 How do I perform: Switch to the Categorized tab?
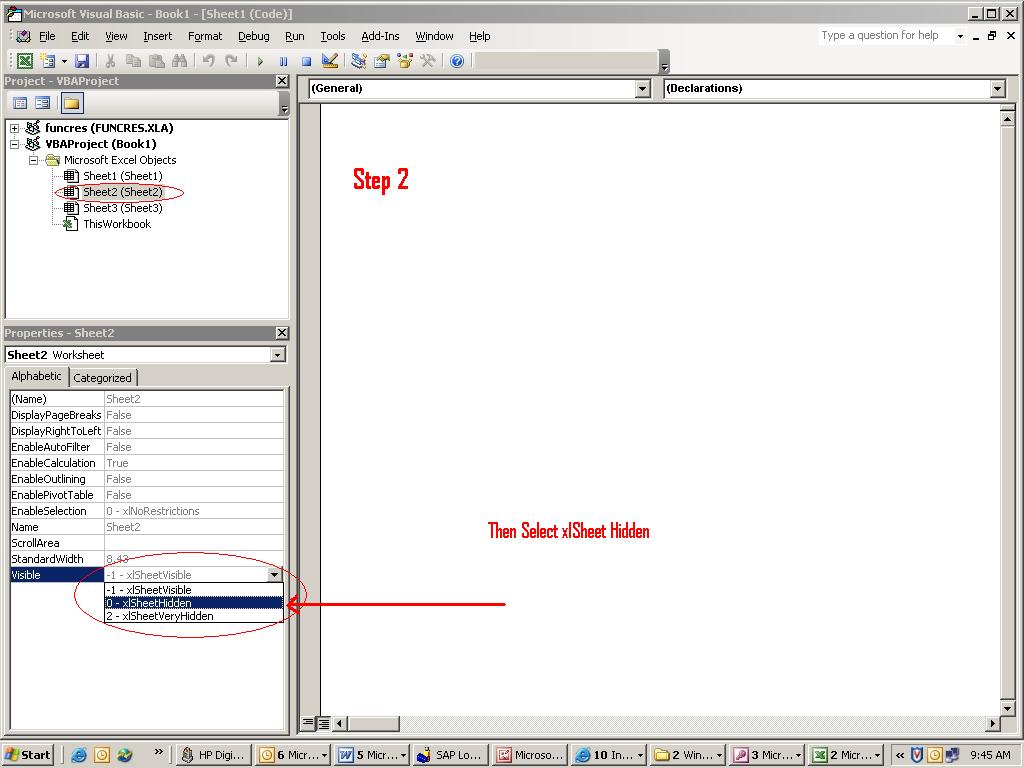[x=103, y=377]
